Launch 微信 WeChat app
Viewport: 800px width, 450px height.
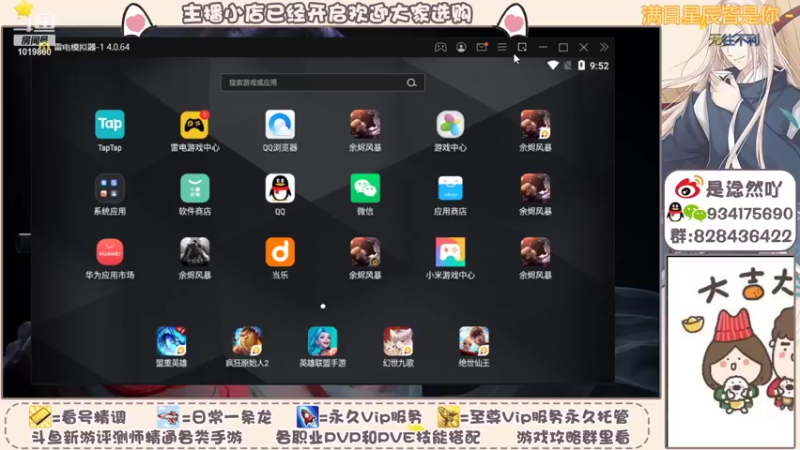pos(365,188)
